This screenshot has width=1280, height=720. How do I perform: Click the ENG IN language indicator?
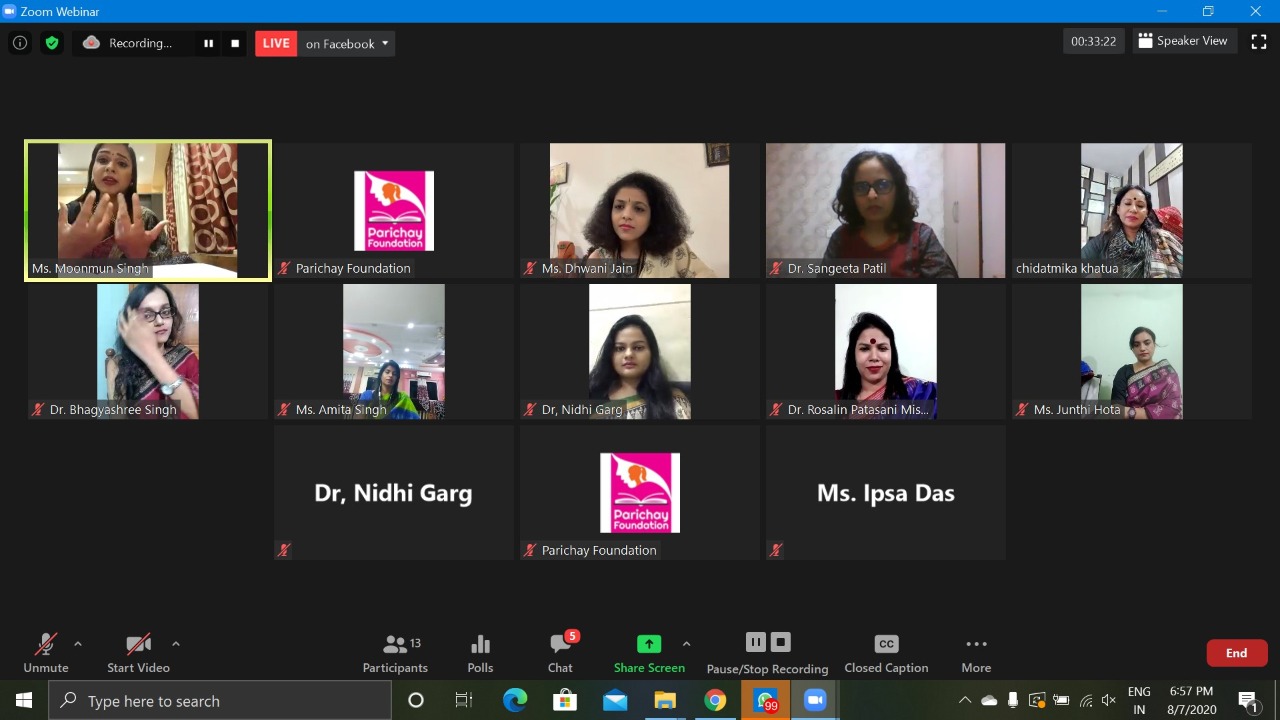(x=1138, y=700)
